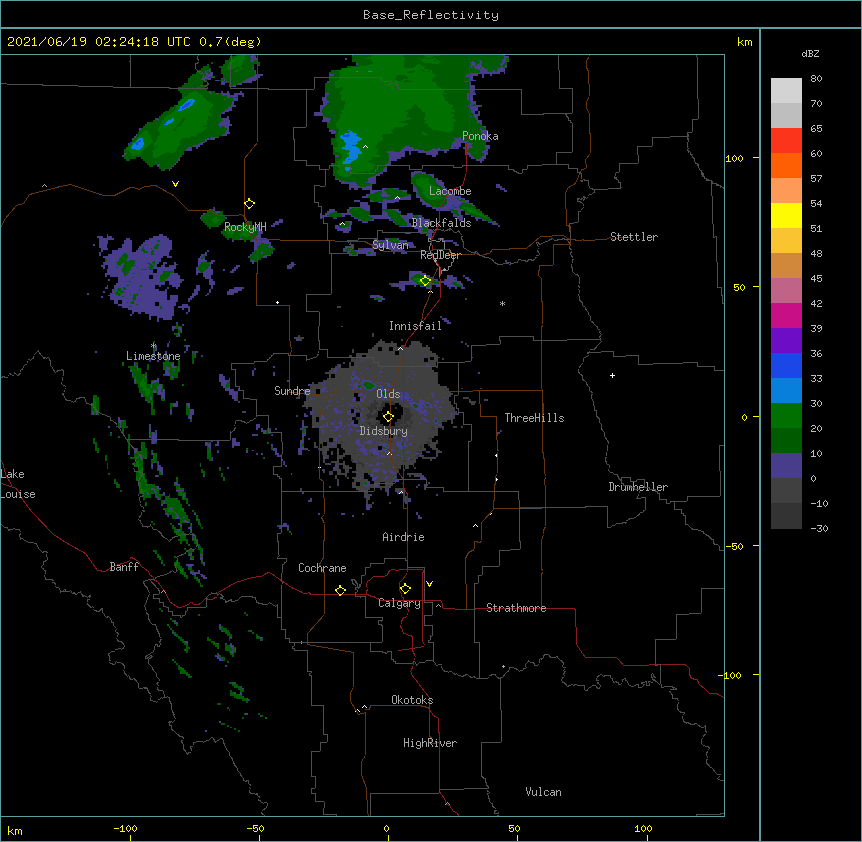Click the RedDeer city label

[x=440, y=255]
